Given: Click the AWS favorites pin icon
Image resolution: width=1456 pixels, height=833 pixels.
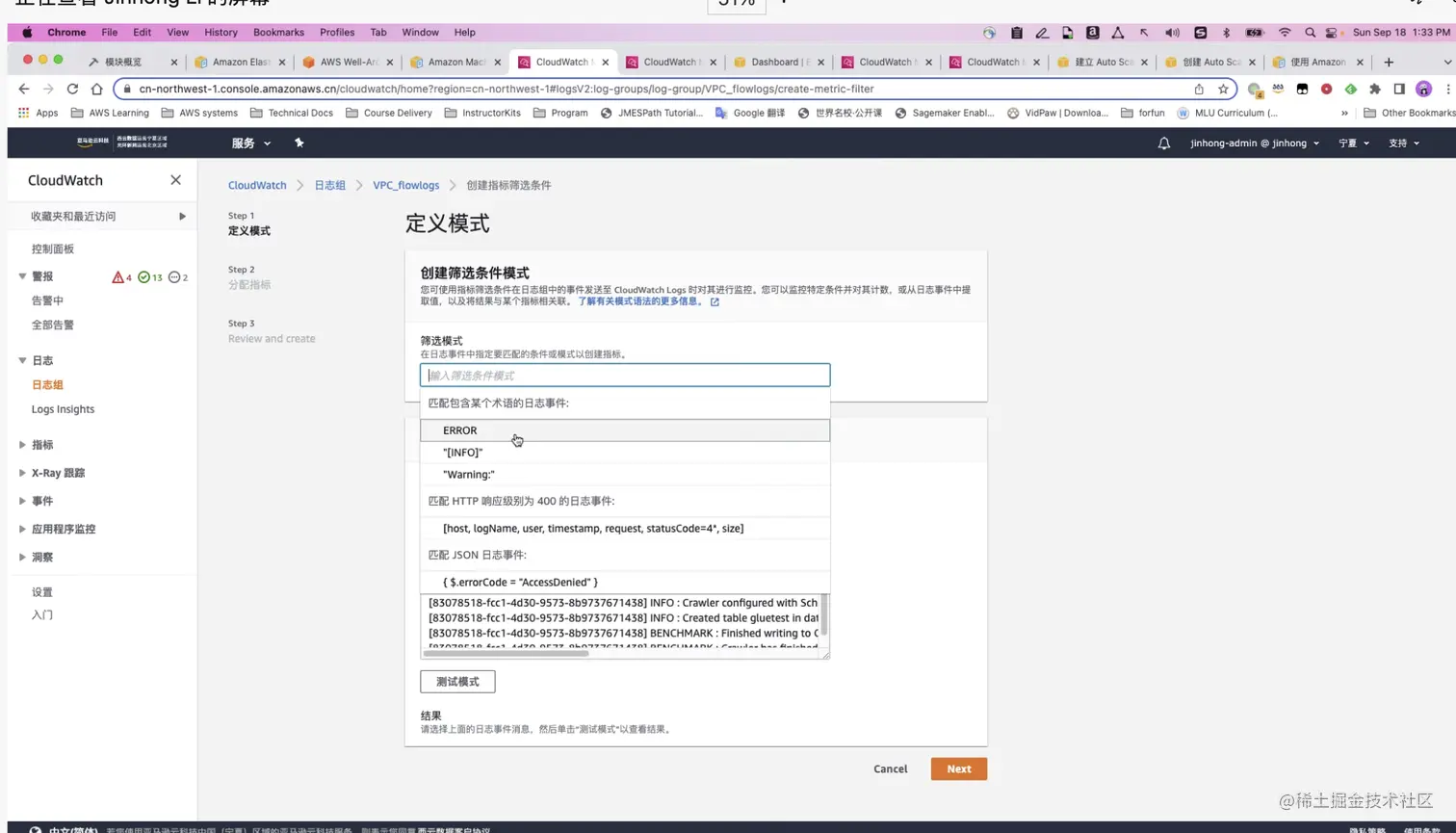Looking at the screenshot, I should pos(299,143).
